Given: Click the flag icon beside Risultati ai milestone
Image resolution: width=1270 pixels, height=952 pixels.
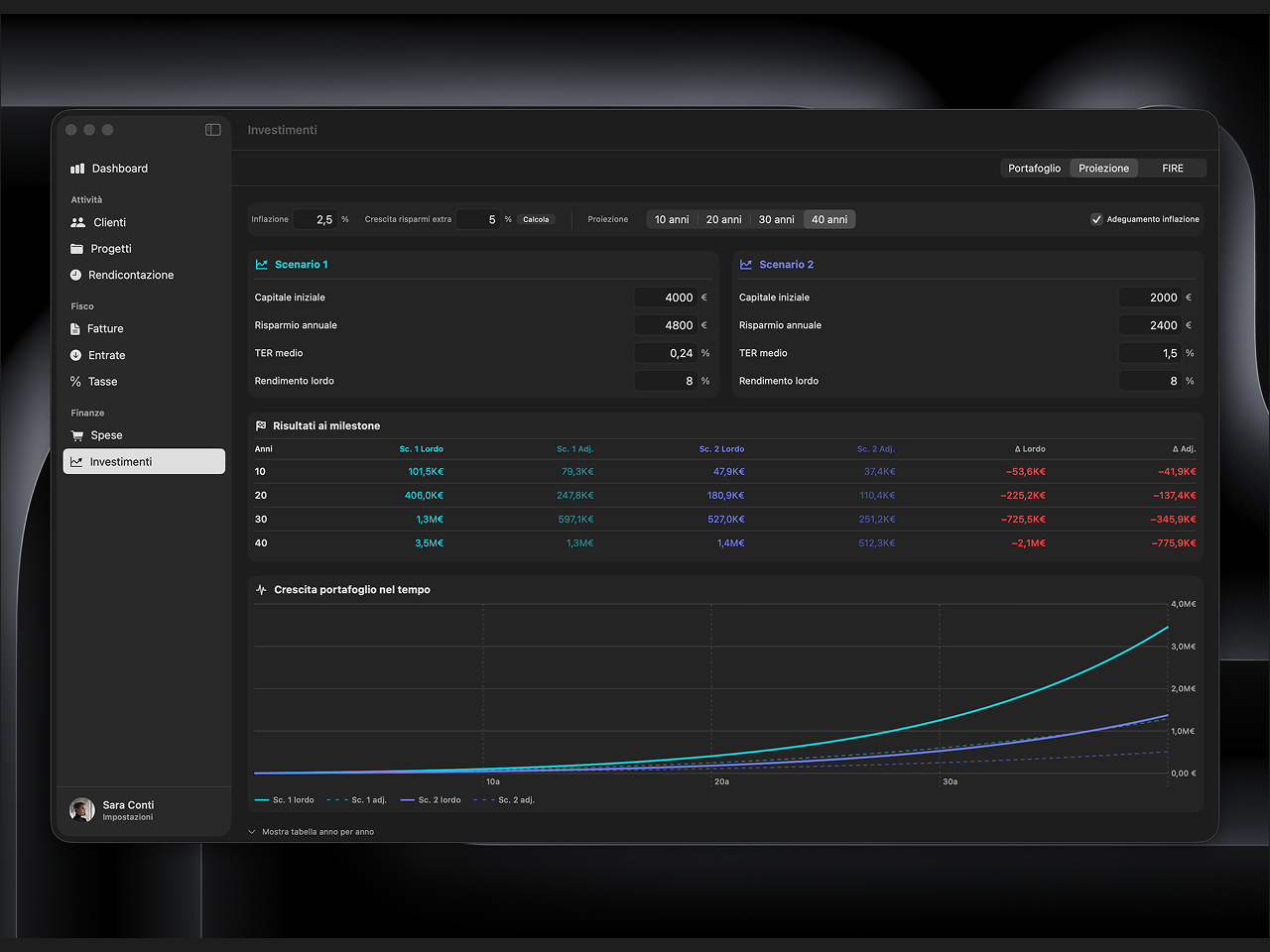Looking at the screenshot, I should (261, 425).
